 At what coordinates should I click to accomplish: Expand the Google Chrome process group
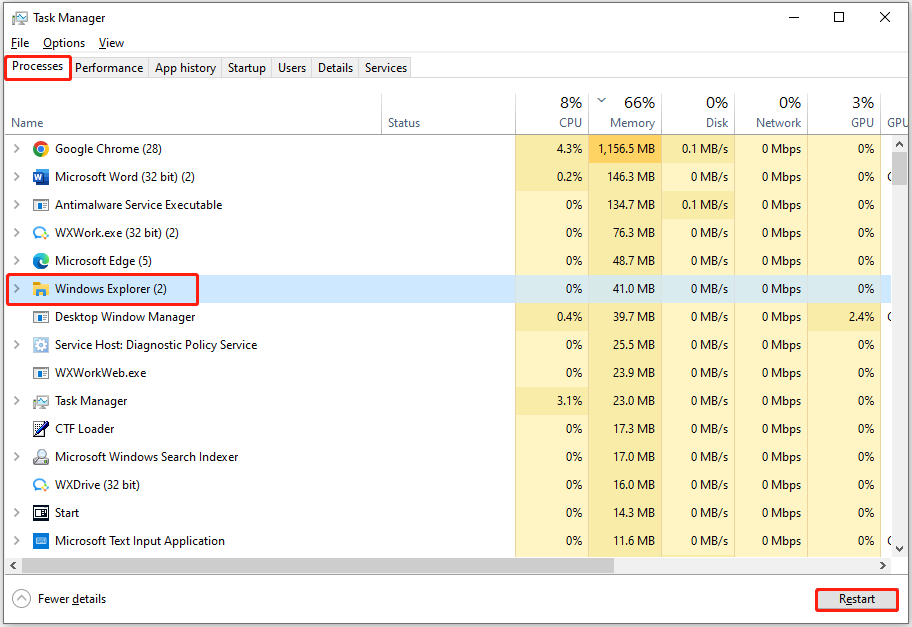coord(17,149)
